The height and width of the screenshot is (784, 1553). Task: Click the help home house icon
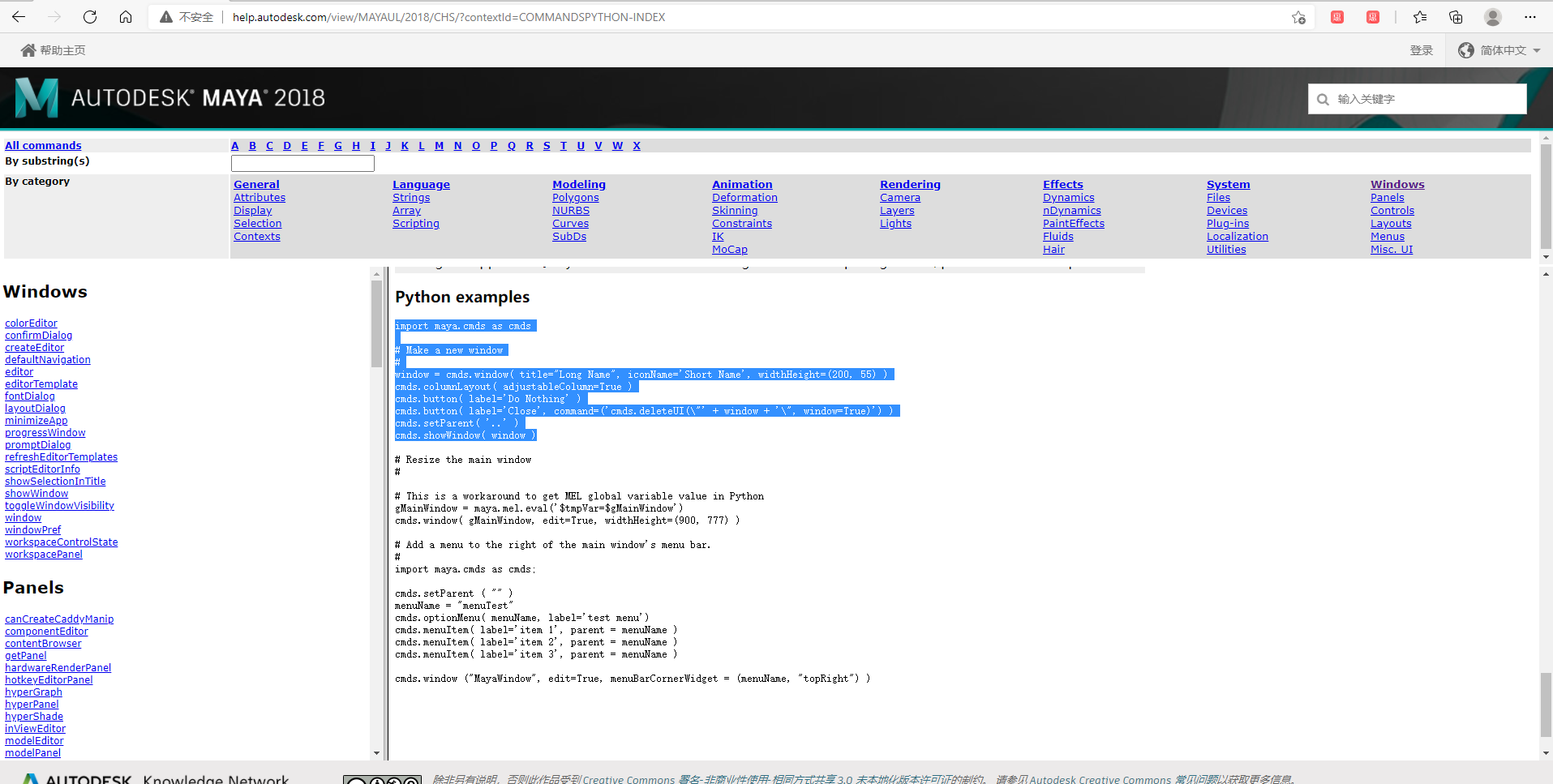click(x=28, y=50)
